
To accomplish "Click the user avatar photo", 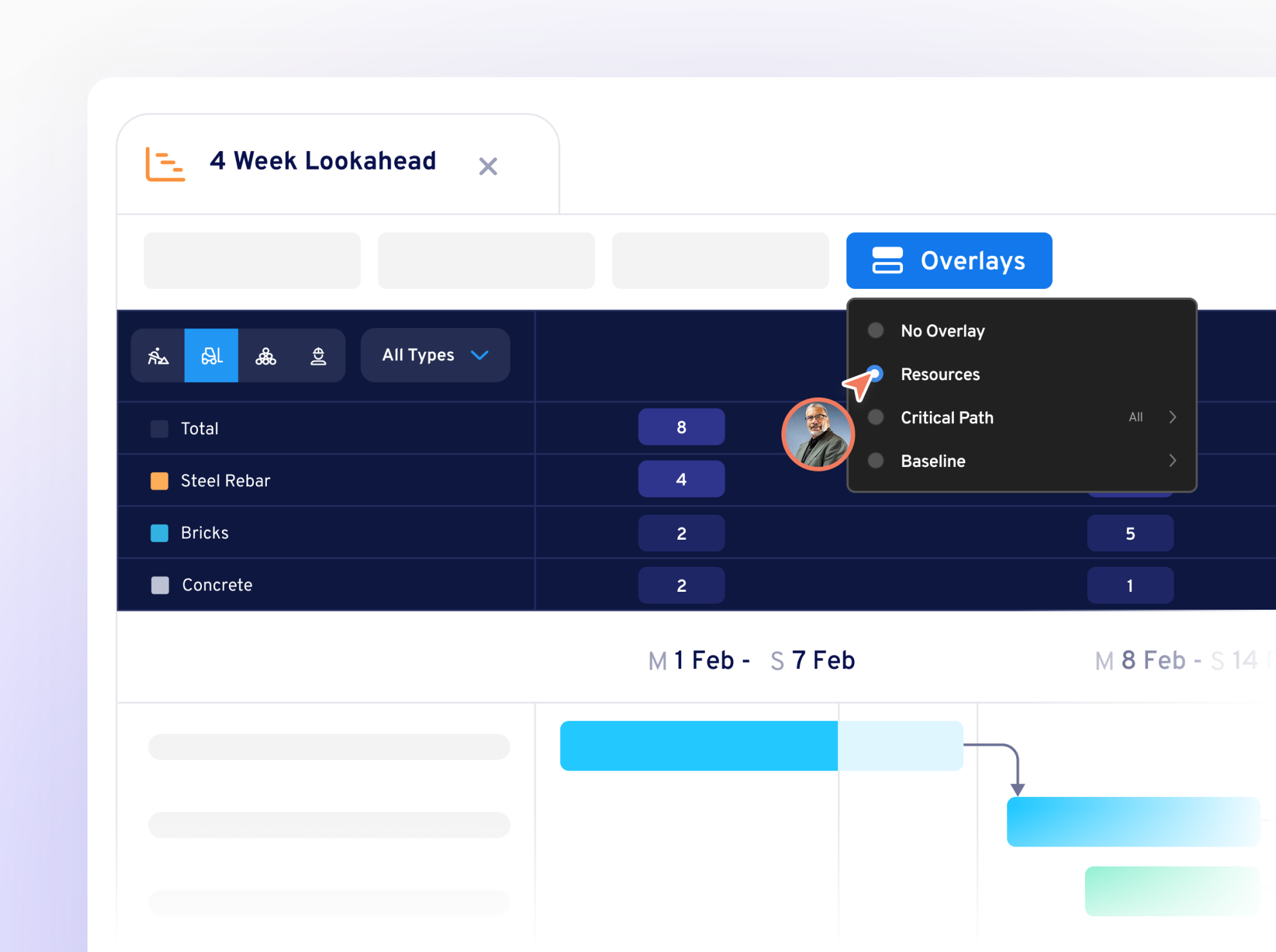I will (817, 435).
